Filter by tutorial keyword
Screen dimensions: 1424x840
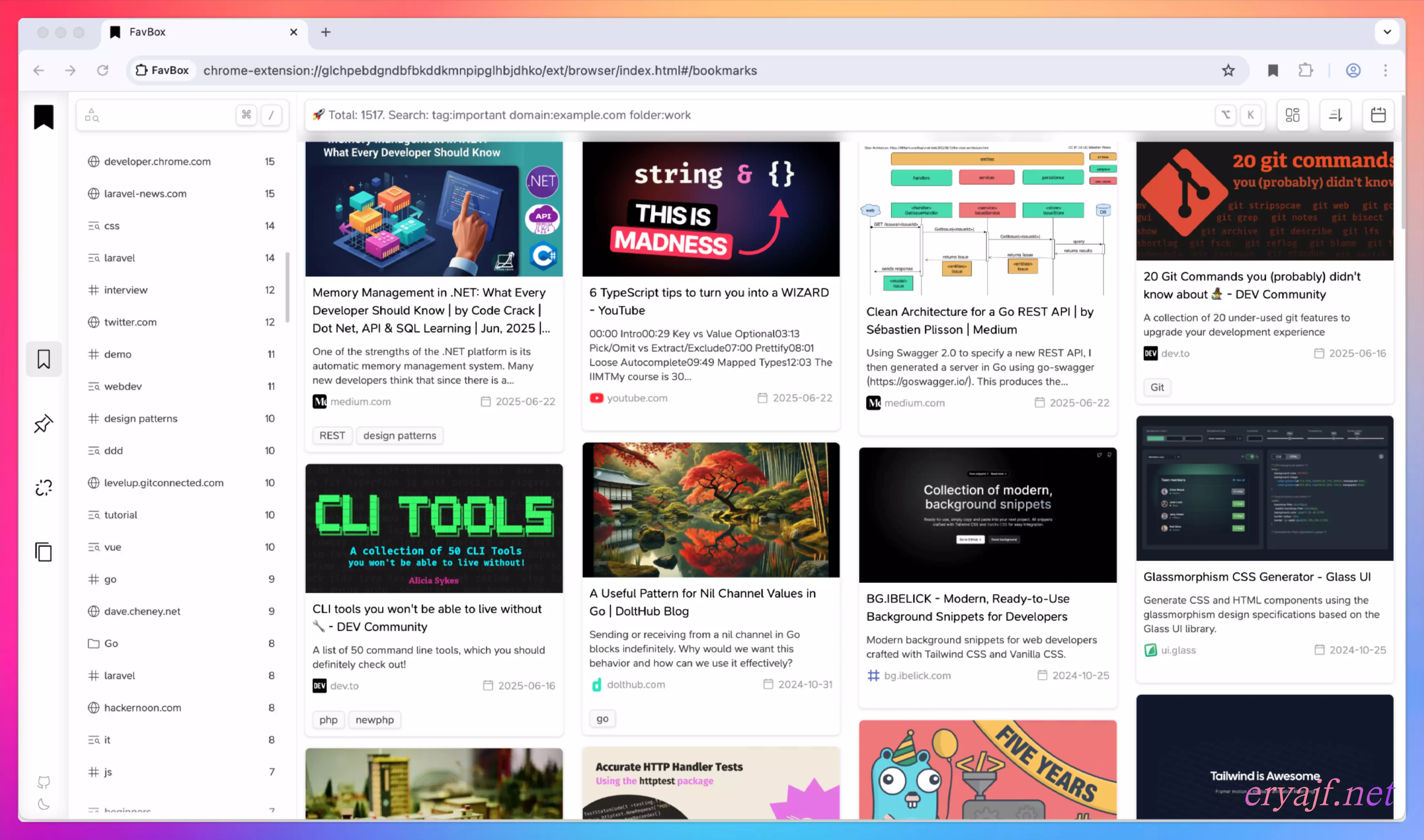click(x=181, y=515)
